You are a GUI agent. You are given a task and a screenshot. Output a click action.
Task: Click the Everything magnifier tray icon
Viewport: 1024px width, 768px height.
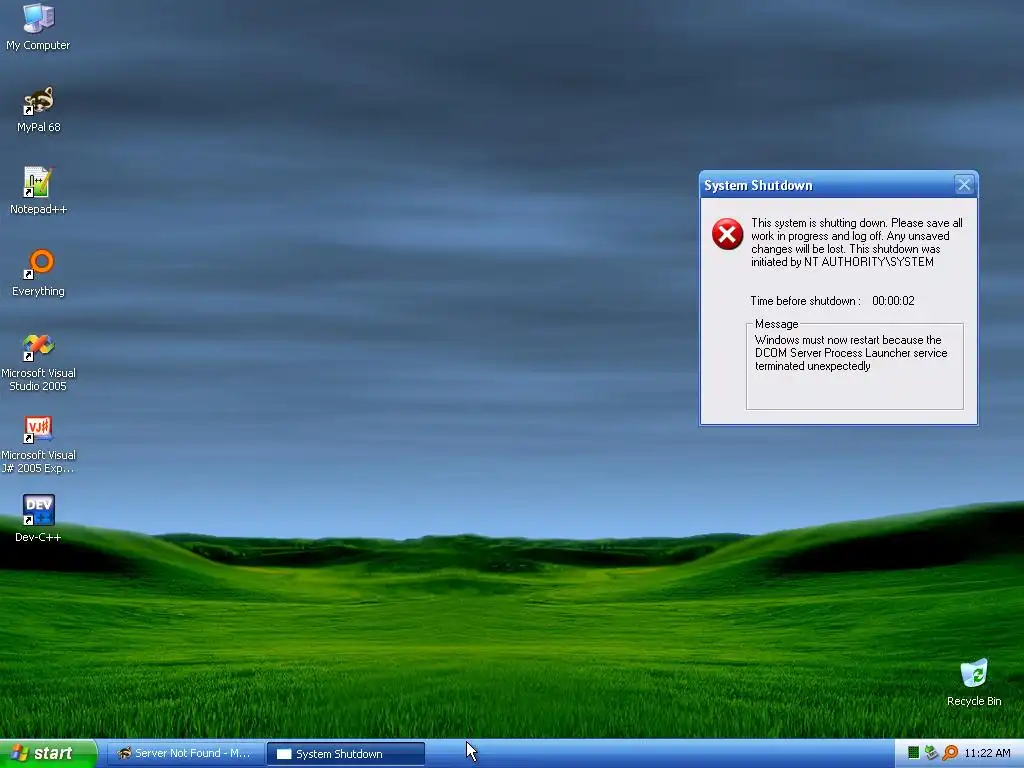(x=950, y=753)
